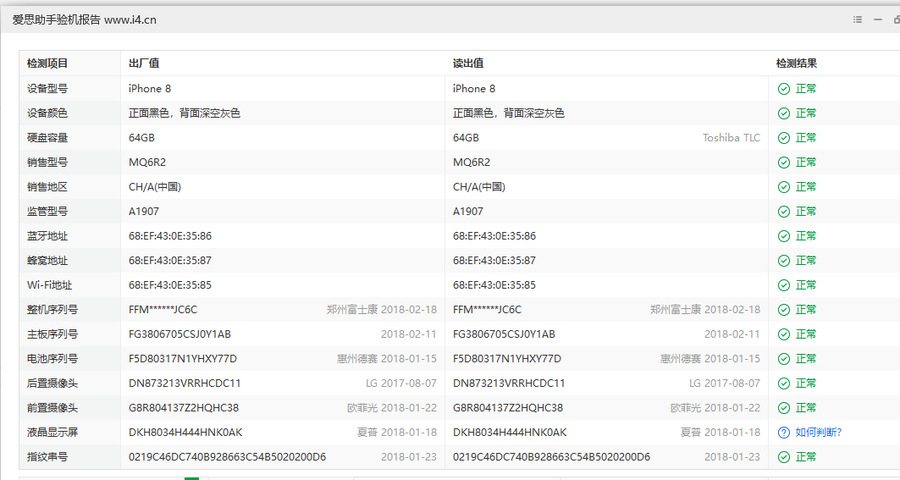Click the green check icon in 监管型号 row
Screen dimensions: 900x480
[783, 211]
